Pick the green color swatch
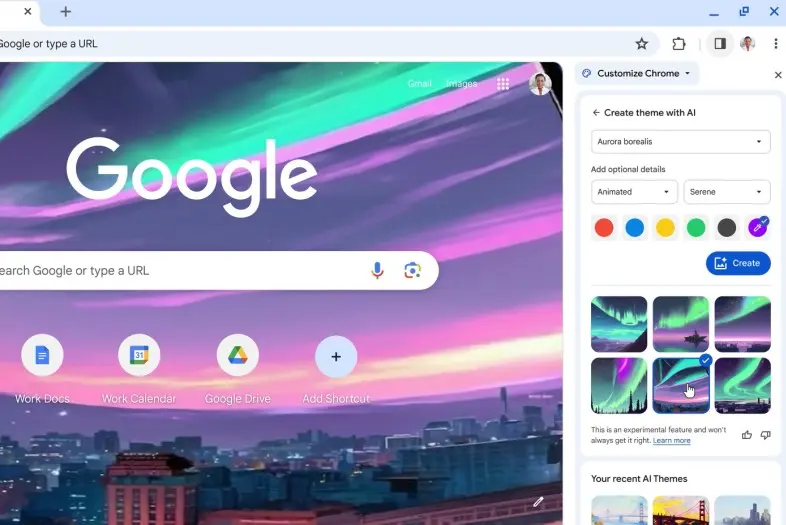 696,228
